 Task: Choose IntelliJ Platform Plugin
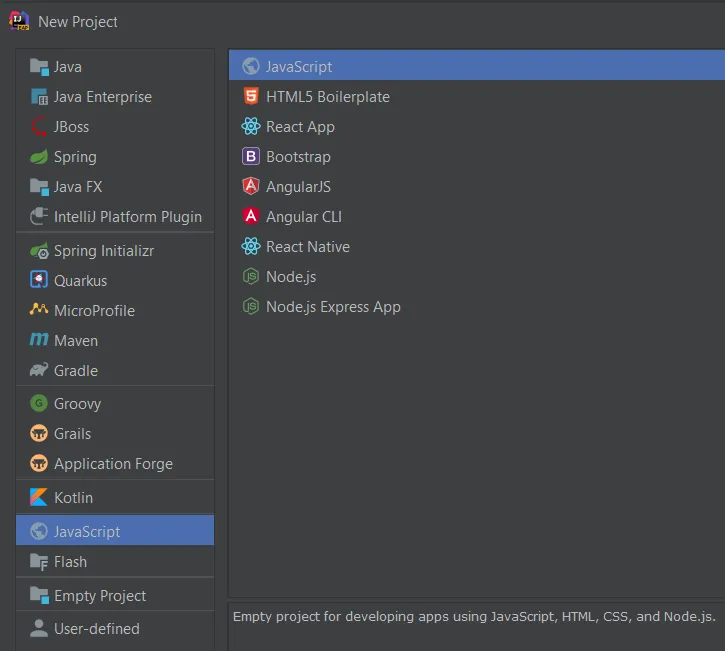pyautogui.click(x=115, y=216)
